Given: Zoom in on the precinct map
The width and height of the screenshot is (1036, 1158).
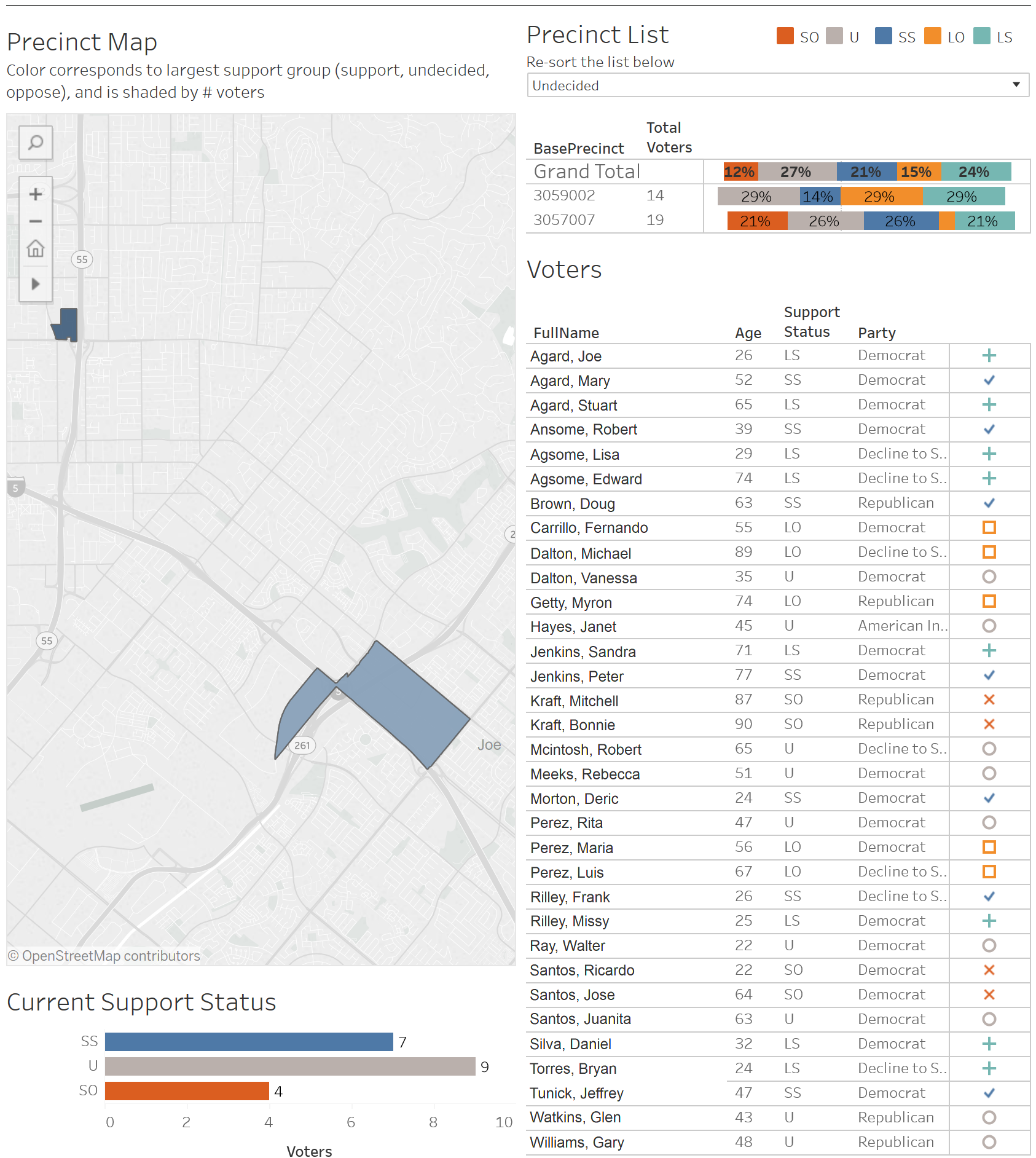Looking at the screenshot, I should [35, 194].
